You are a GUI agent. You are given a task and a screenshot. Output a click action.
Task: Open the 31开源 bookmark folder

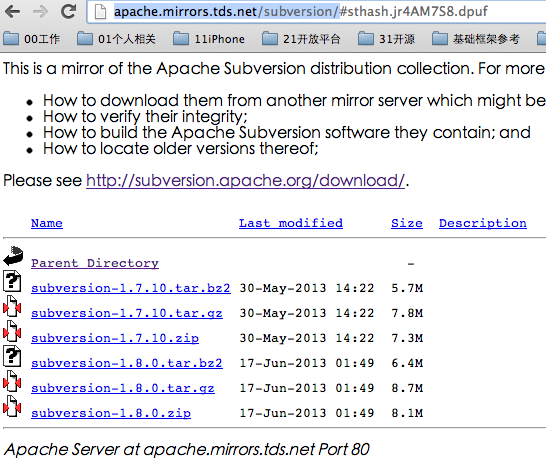[387, 39]
